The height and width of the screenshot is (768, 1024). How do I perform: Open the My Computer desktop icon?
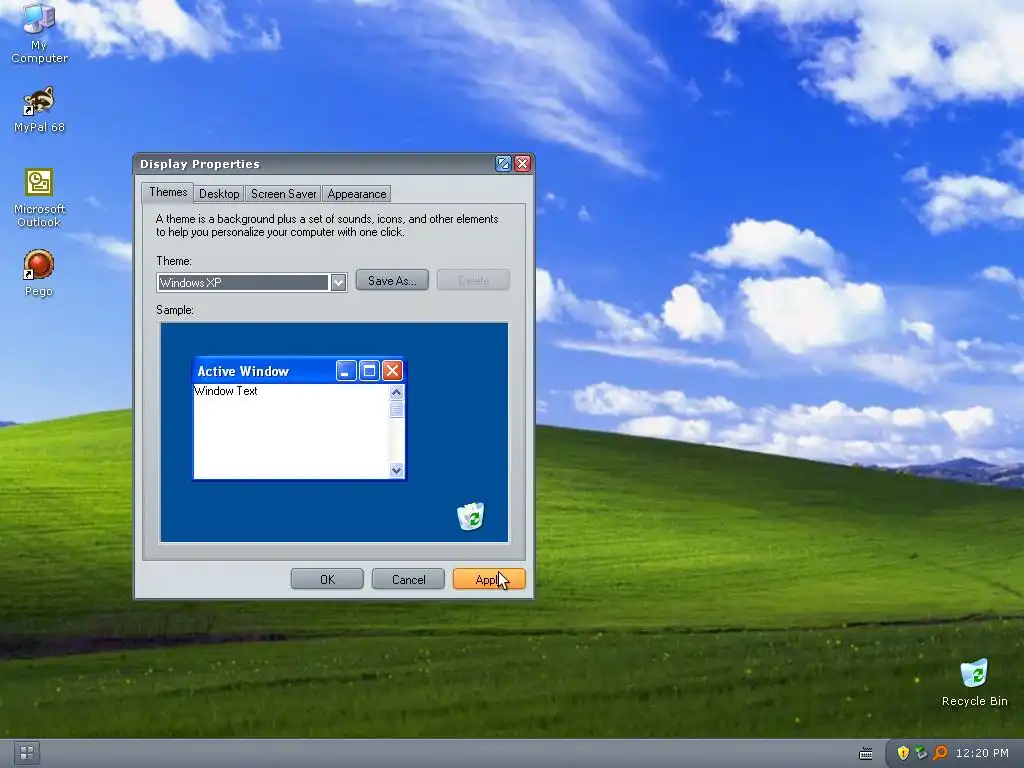point(39,33)
